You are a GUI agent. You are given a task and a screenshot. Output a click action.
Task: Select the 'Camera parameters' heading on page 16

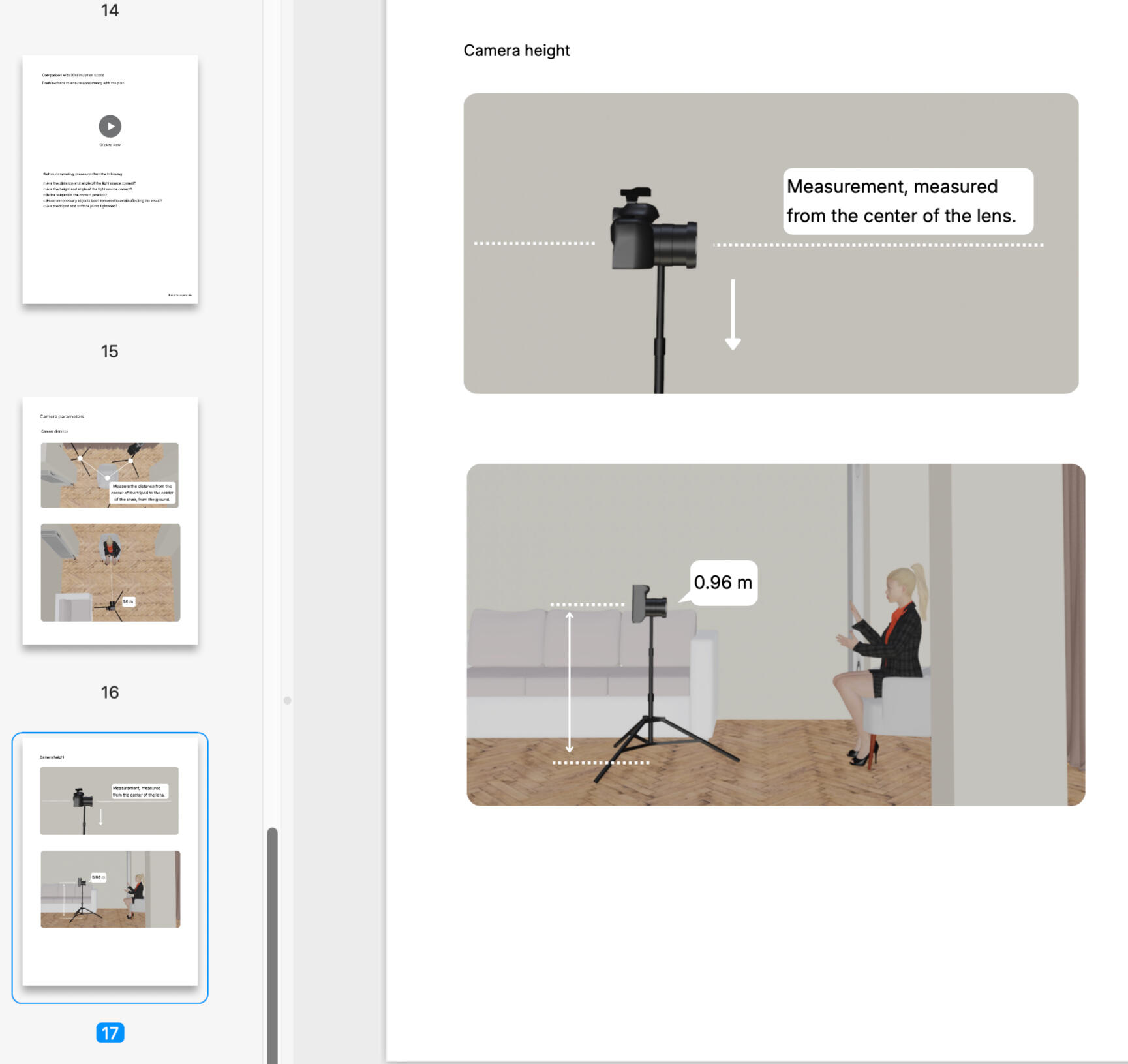click(x=62, y=416)
